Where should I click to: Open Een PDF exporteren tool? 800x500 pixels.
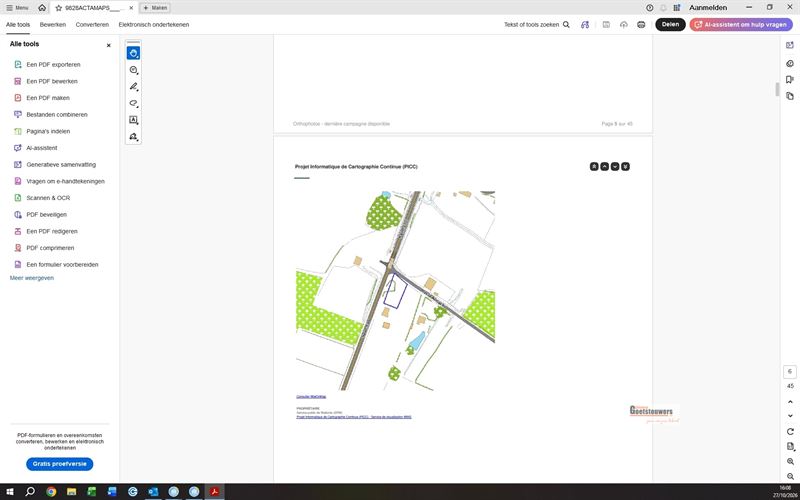coord(53,65)
